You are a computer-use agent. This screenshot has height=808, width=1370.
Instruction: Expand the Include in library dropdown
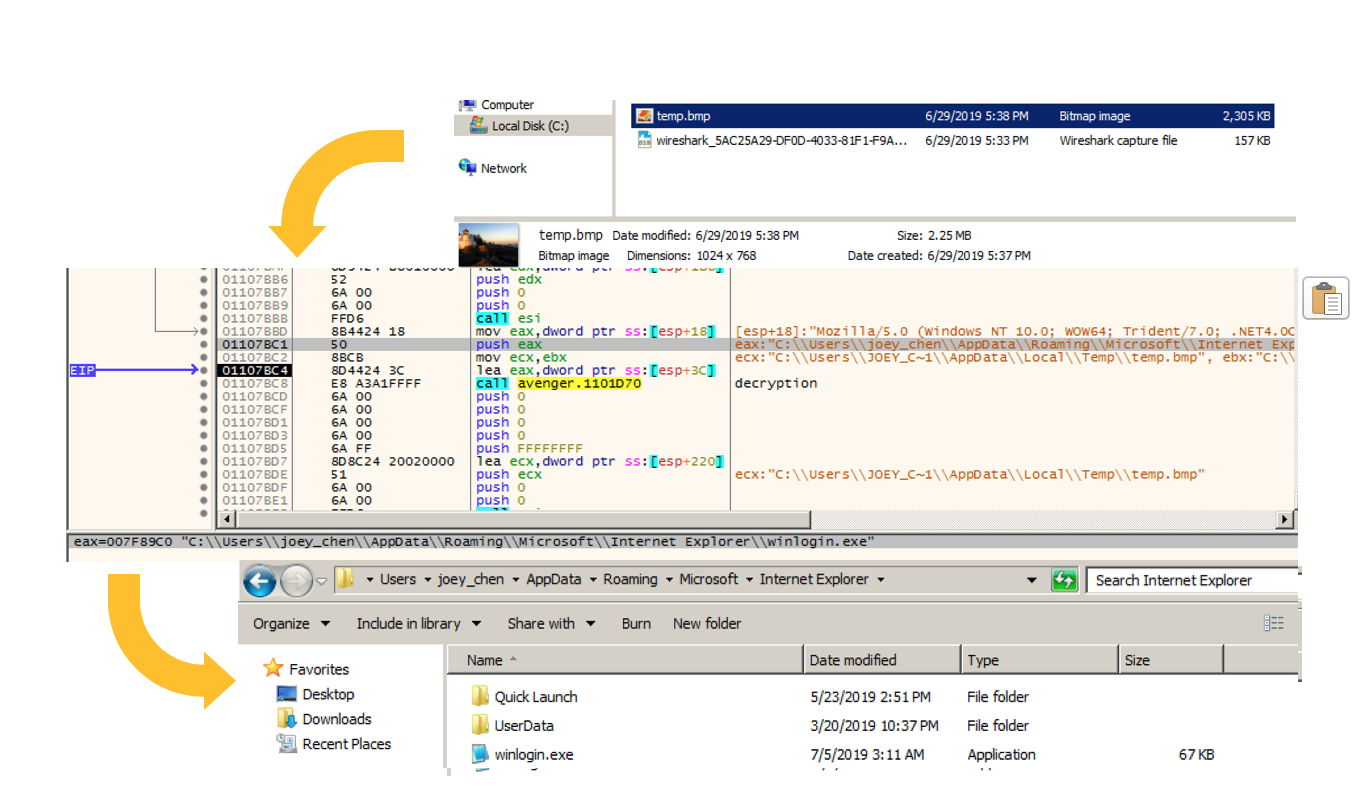[x=418, y=623]
